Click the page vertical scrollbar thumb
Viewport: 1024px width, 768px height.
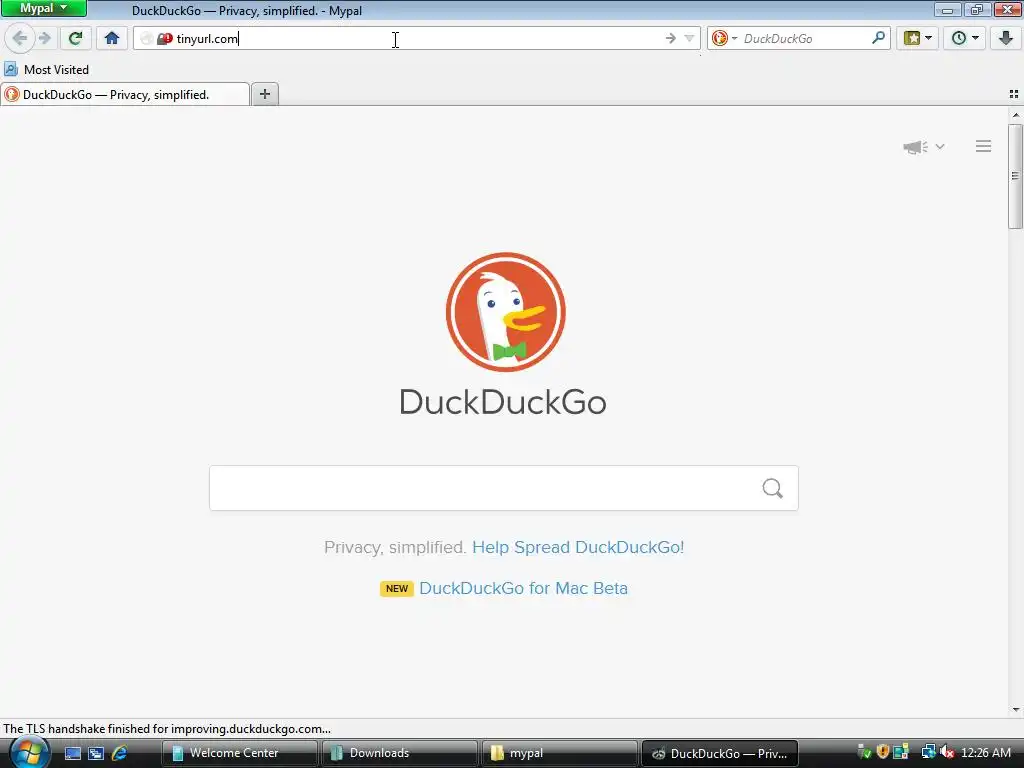(x=1015, y=176)
